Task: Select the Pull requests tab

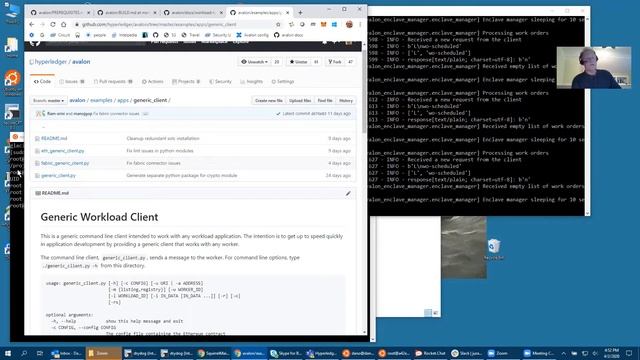Action: [113, 82]
